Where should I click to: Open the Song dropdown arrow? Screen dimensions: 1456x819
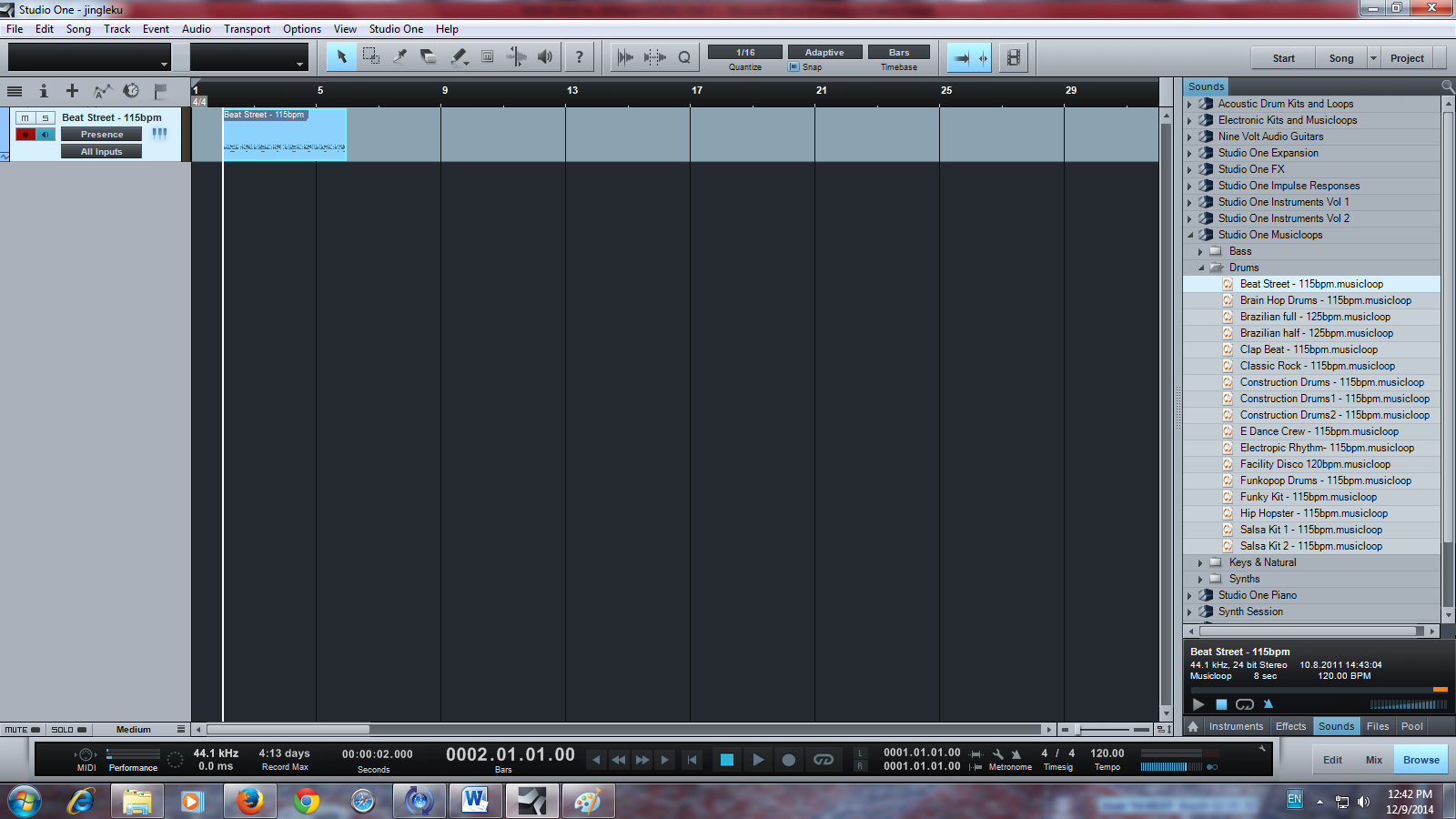click(x=1374, y=58)
